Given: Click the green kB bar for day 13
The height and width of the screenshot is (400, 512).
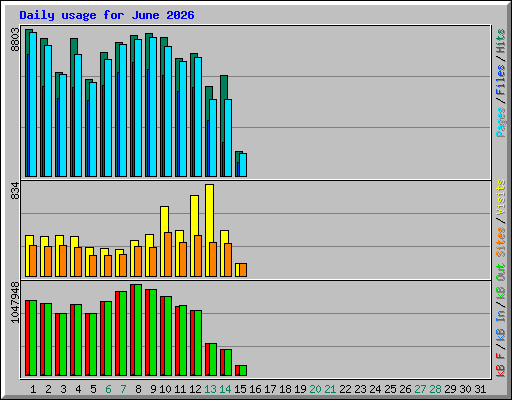Looking at the screenshot, I should click(x=213, y=359).
